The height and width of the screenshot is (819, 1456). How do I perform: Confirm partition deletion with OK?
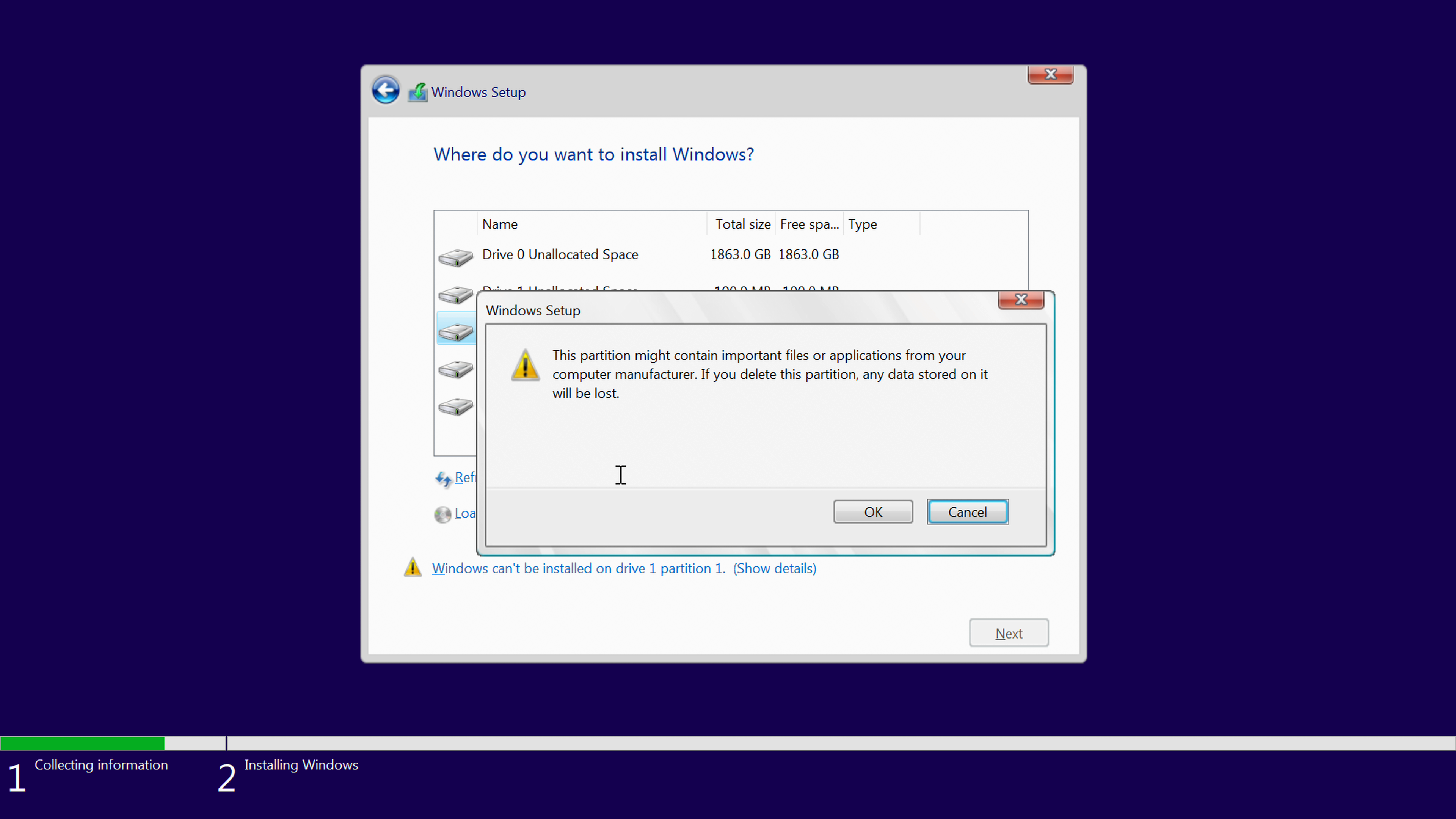click(873, 512)
